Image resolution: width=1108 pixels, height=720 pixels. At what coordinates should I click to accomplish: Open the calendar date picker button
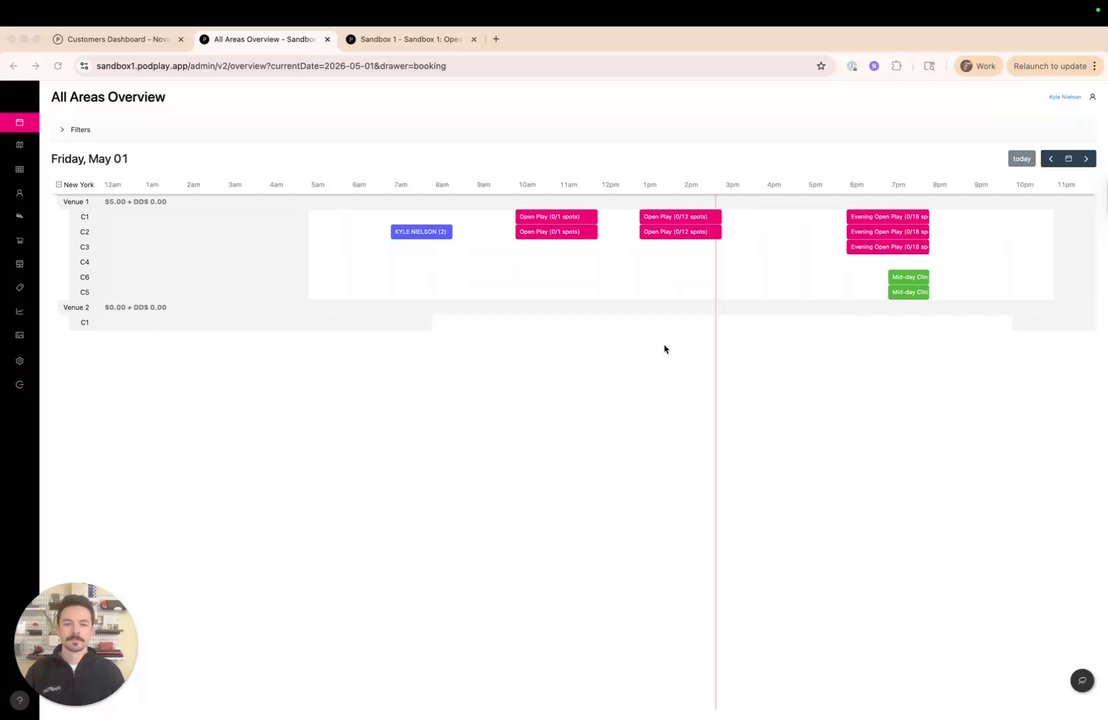click(x=1068, y=159)
